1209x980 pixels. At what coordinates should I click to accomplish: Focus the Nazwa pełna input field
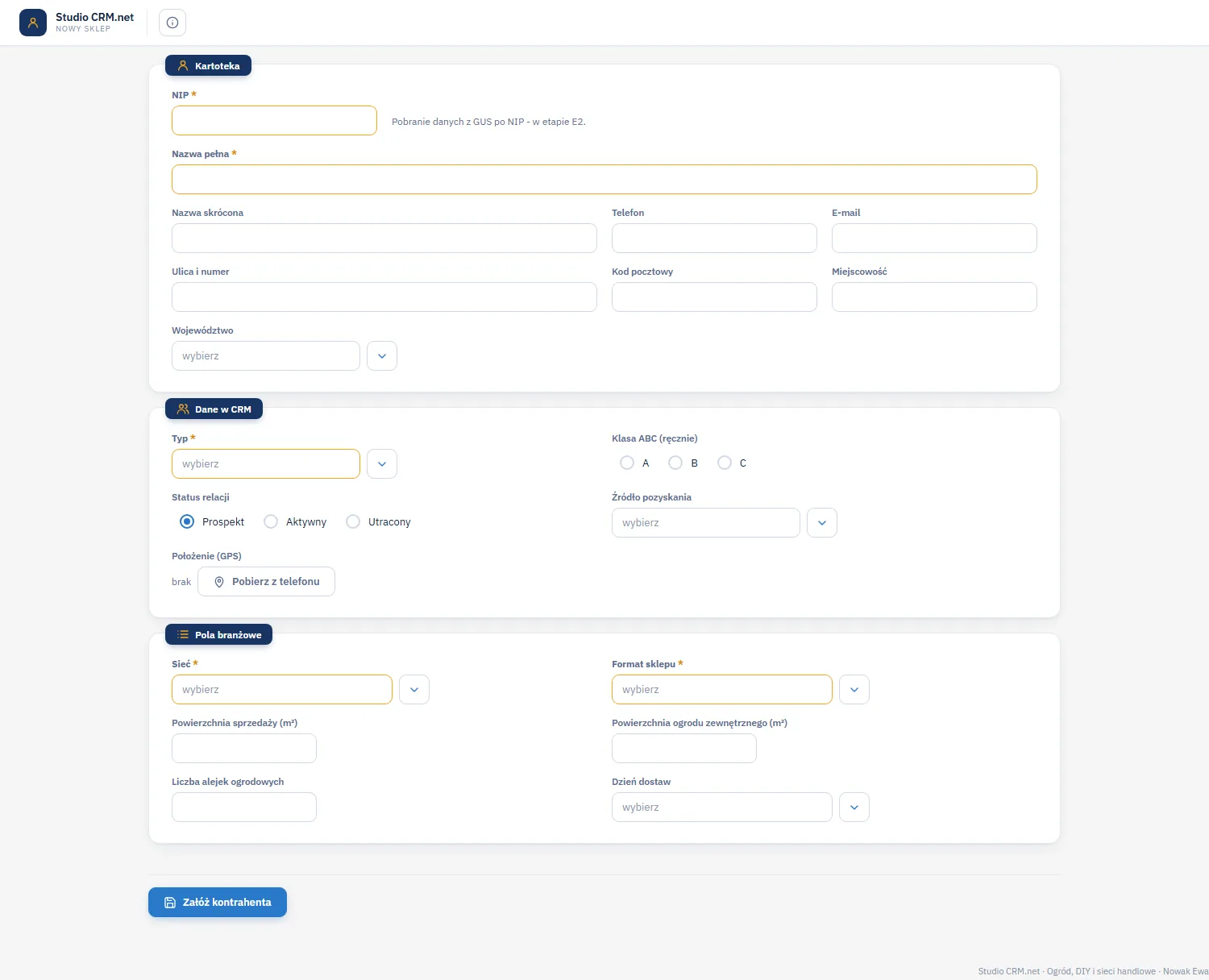604,180
